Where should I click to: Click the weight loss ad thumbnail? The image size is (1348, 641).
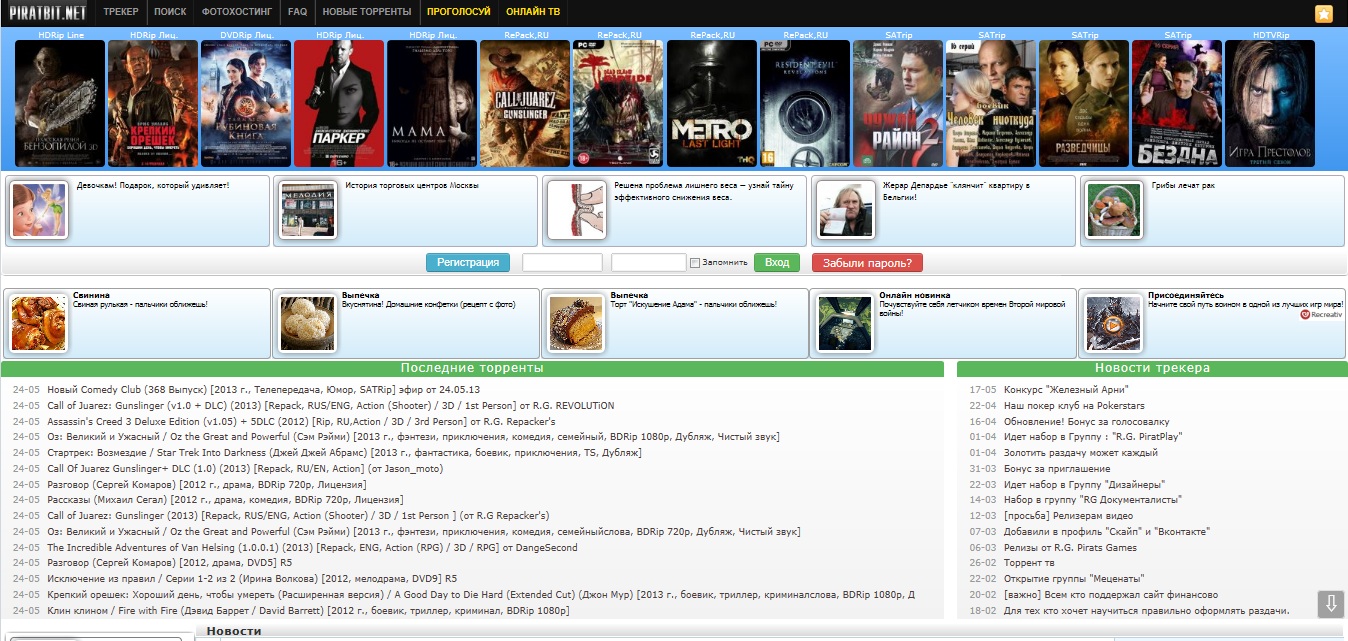[577, 210]
